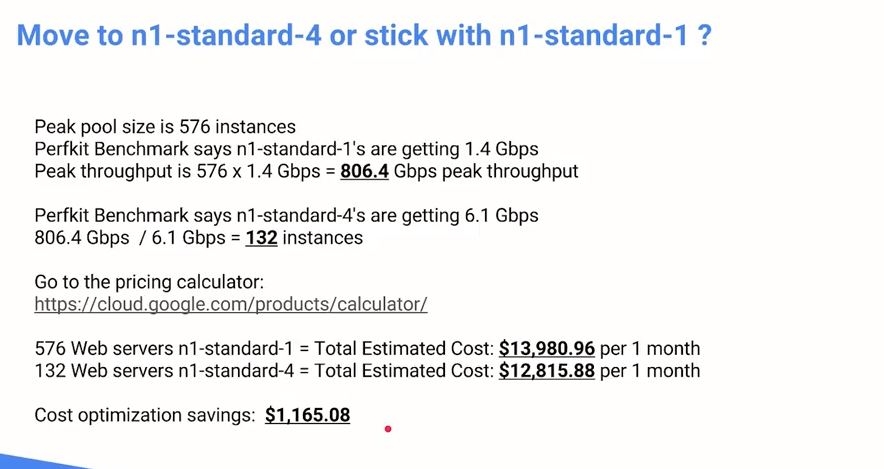Image resolution: width=884 pixels, height=469 pixels.
Task: Open the cloud.google.com pricing calculator link
Action: [x=231, y=304]
